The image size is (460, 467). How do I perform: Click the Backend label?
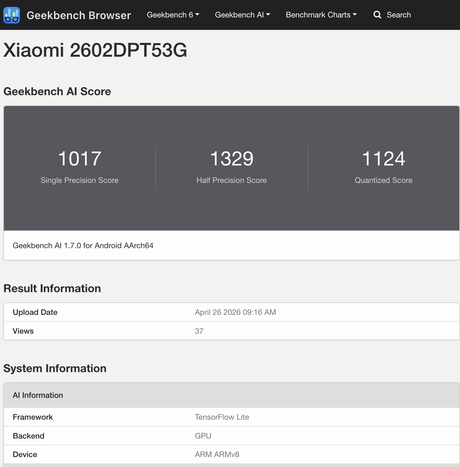(28, 436)
